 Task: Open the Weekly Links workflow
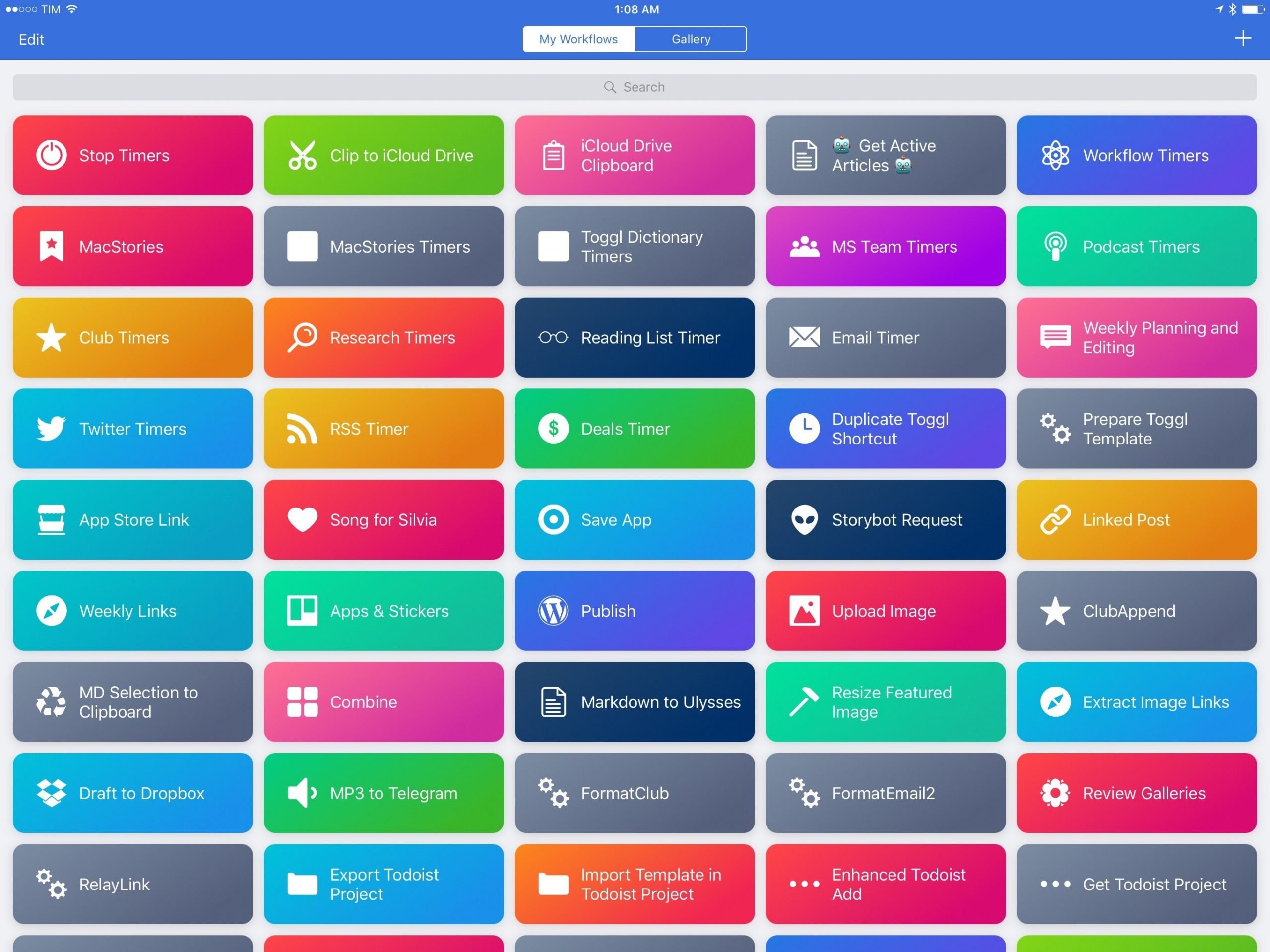tap(132, 611)
